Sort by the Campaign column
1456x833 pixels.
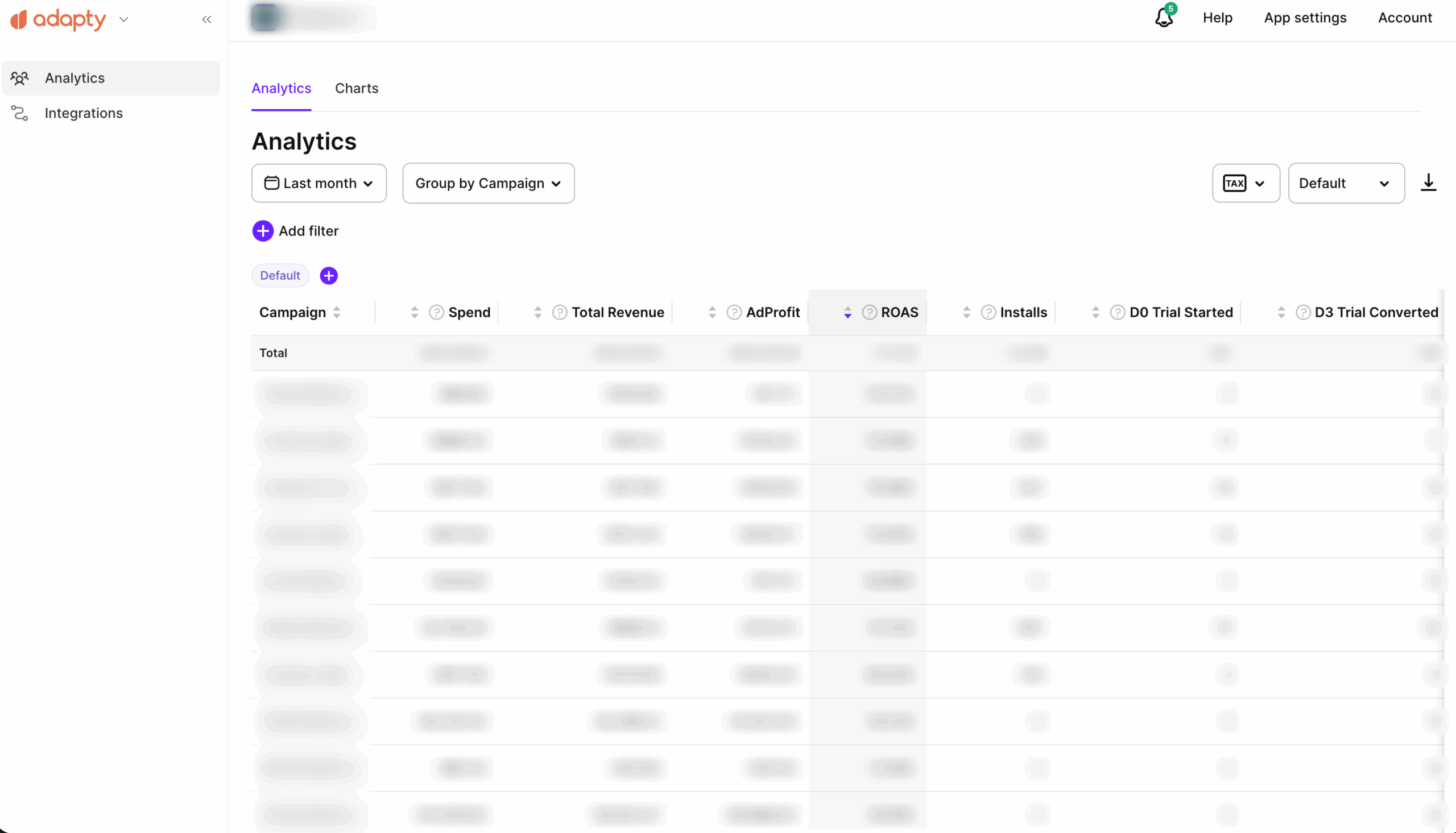(x=336, y=312)
